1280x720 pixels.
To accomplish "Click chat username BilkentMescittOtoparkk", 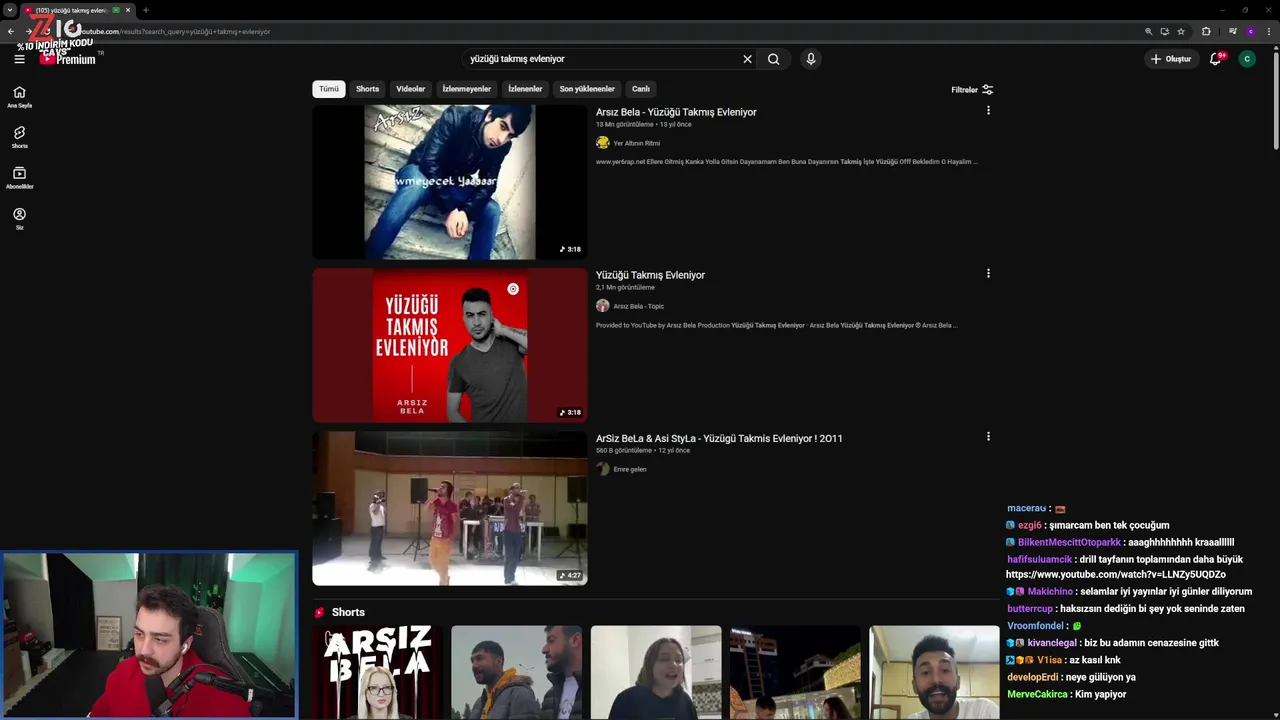I will pyautogui.click(x=1069, y=542).
